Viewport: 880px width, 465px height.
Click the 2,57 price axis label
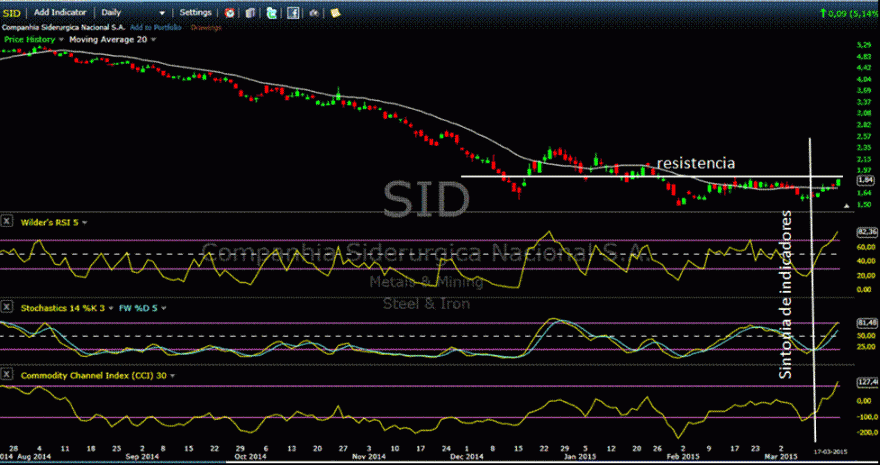[x=863, y=136]
